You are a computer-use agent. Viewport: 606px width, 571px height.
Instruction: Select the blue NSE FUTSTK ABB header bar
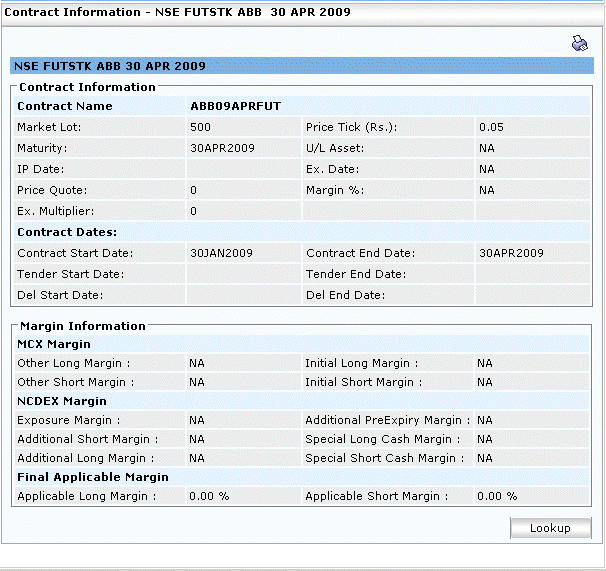coord(300,66)
